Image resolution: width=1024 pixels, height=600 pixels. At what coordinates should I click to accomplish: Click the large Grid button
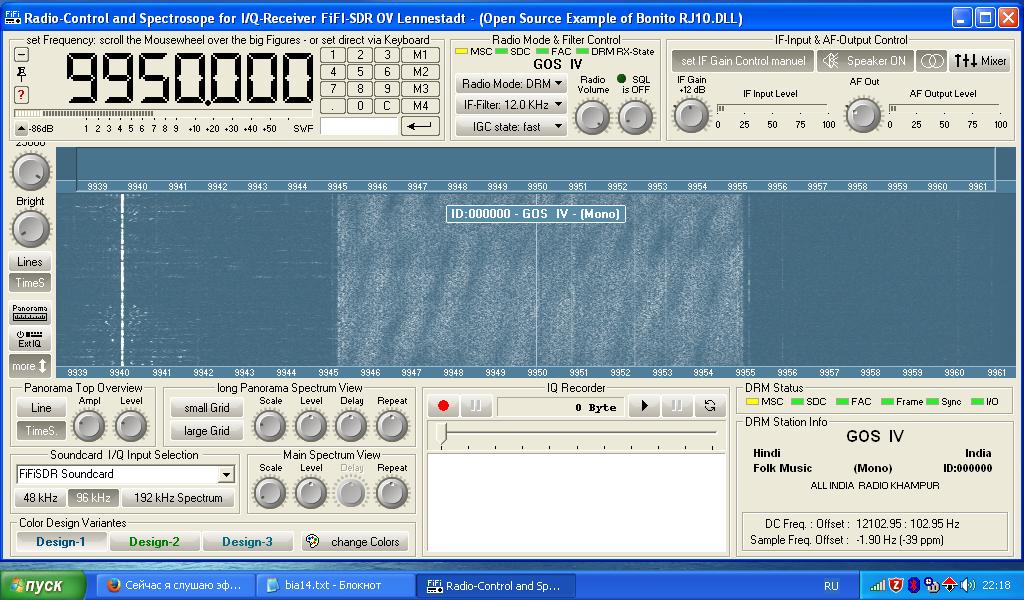tap(206, 431)
